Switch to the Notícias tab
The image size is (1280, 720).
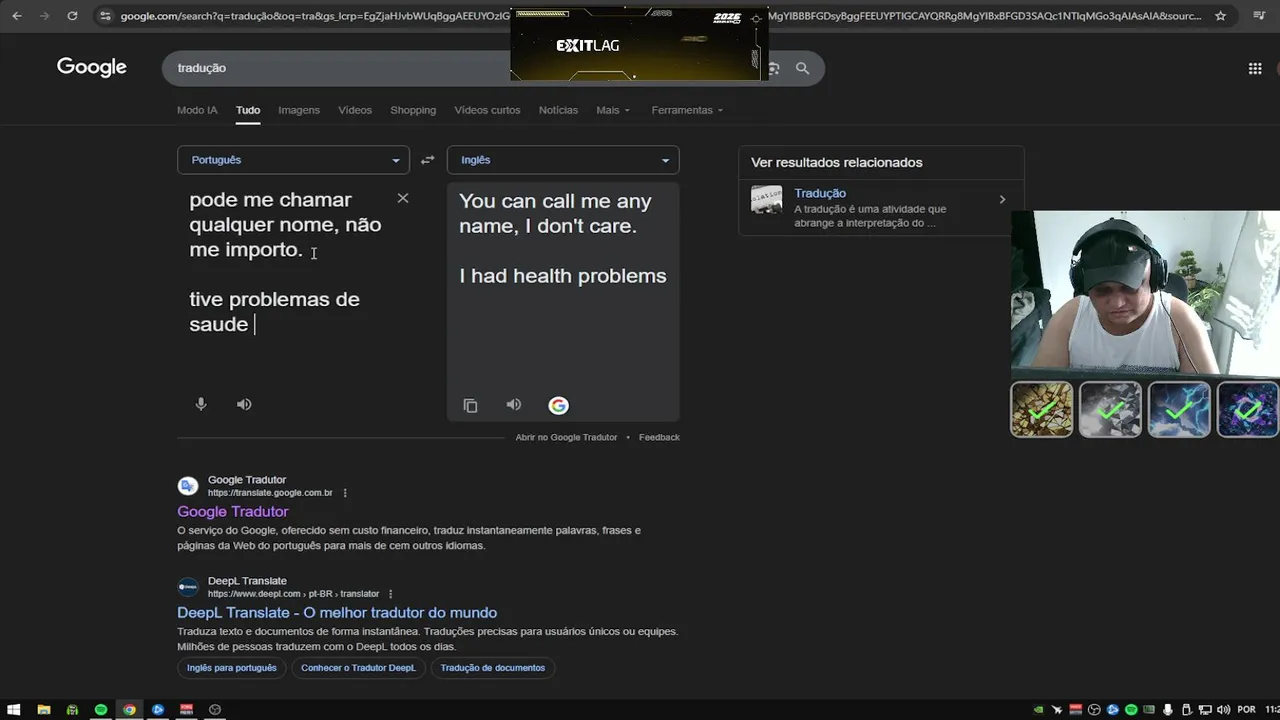[x=558, y=110]
